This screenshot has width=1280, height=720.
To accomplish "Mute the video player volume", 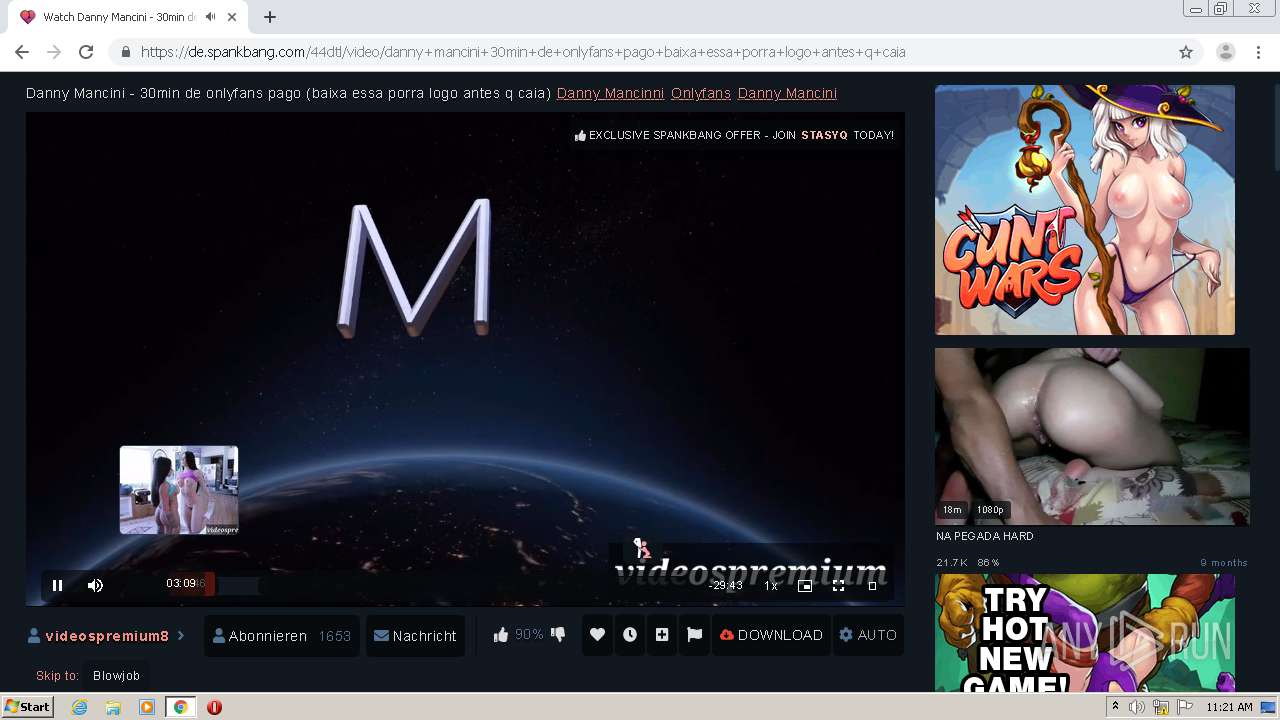I will (x=95, y=586).
